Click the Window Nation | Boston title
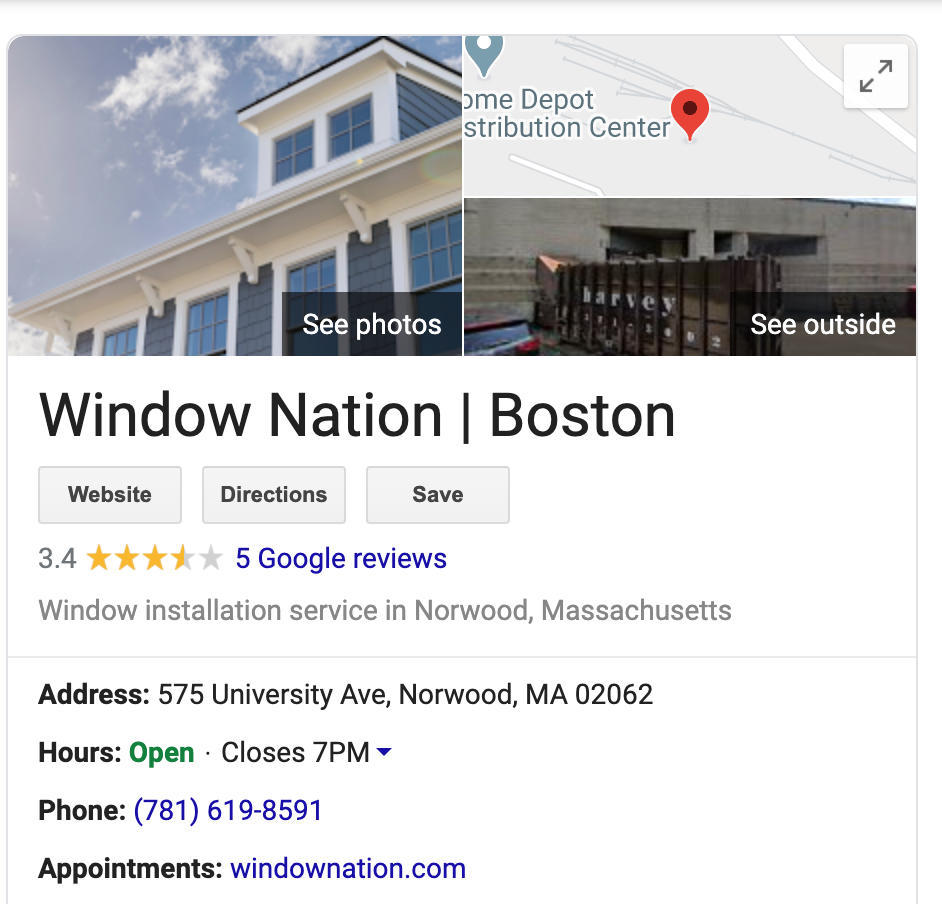 [x=357, y=416]
